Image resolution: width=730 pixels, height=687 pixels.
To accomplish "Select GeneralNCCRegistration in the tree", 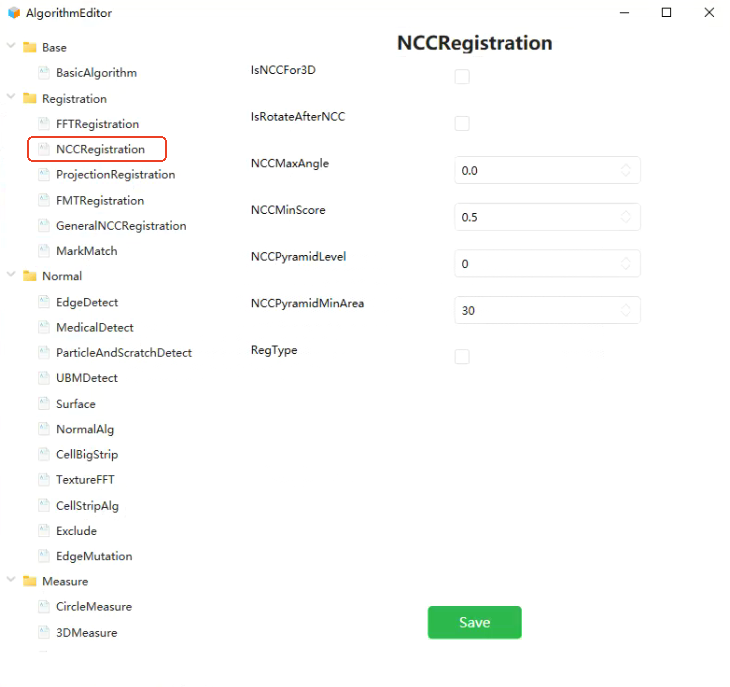I will tap(121, 226).
